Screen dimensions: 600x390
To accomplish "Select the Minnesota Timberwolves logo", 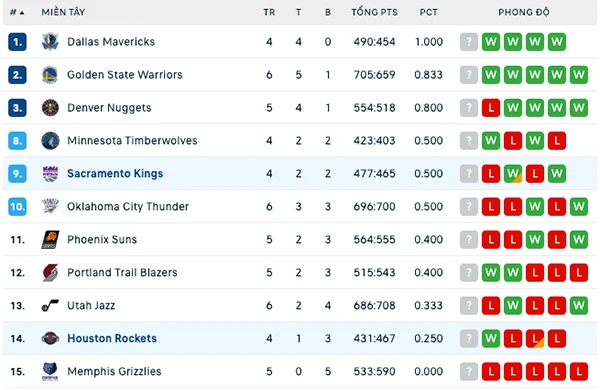I will pos(50,140).
